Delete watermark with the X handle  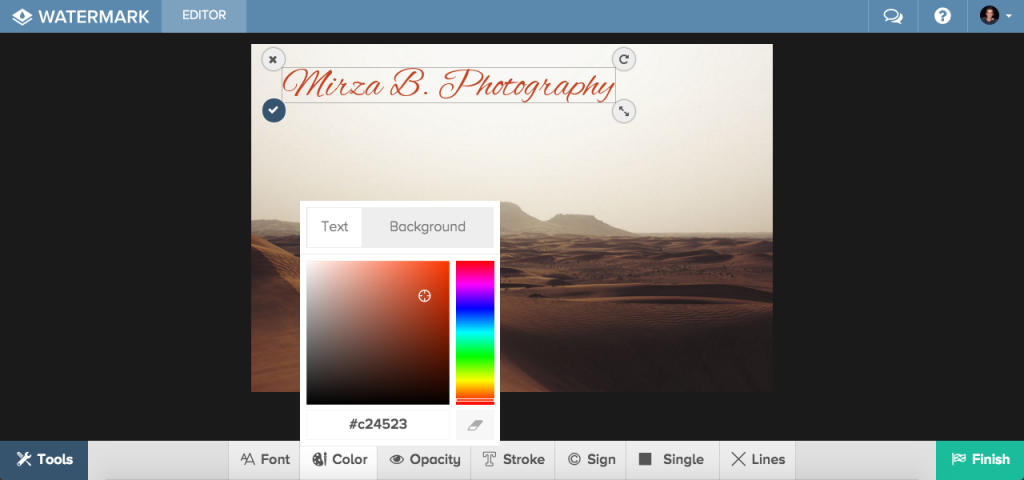pos(273,59)
